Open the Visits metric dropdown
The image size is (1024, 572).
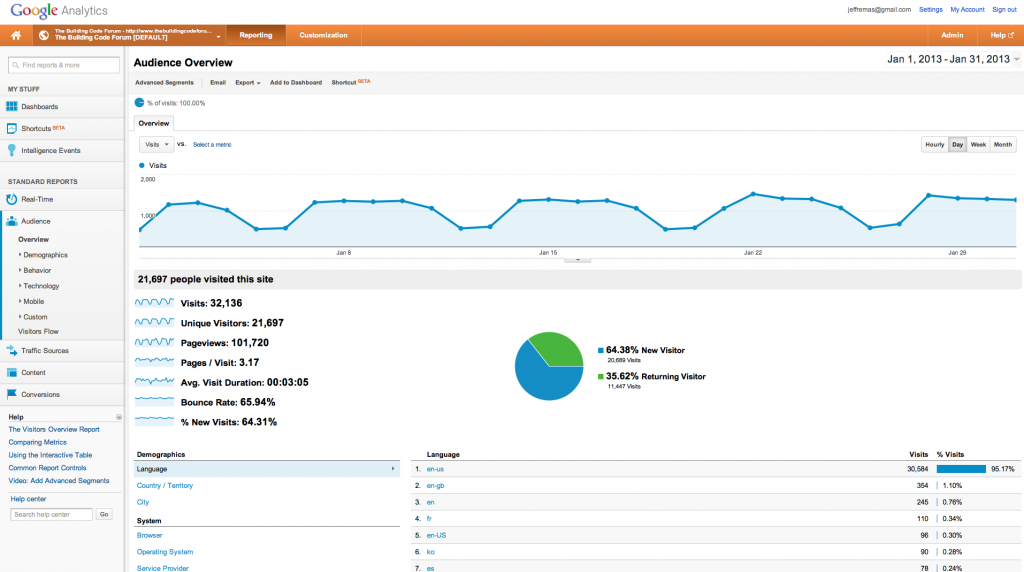(x=156, y=145)
